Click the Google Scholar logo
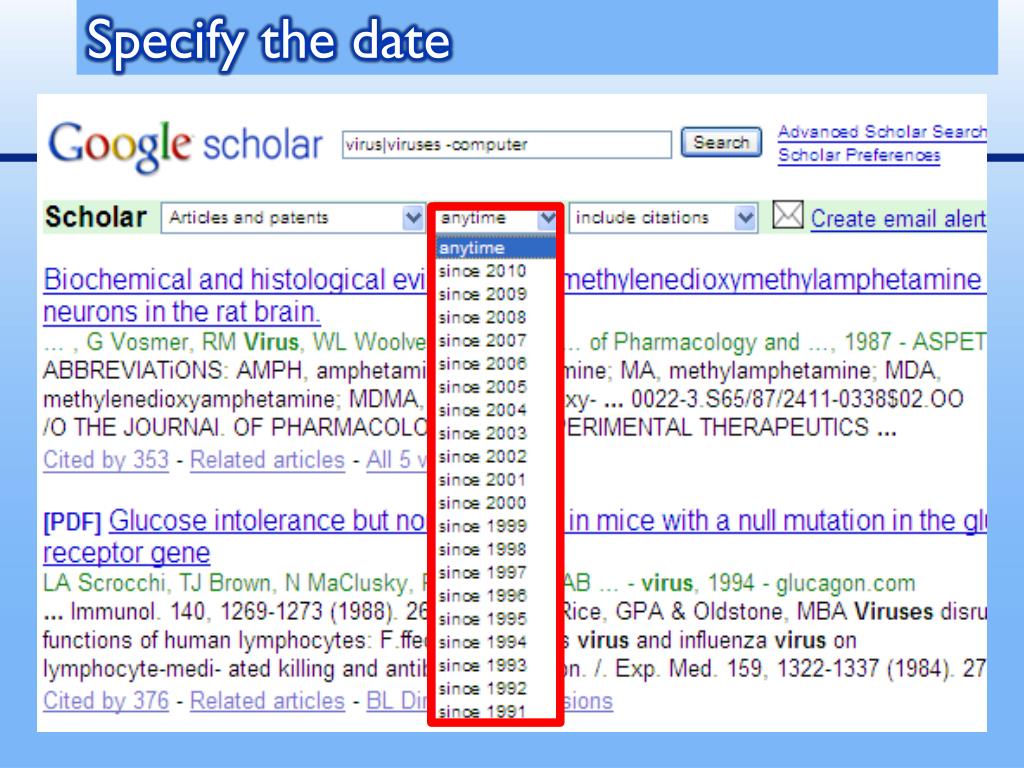The height and width of the screenshot is (768, 1024). (x=185, y=146)
